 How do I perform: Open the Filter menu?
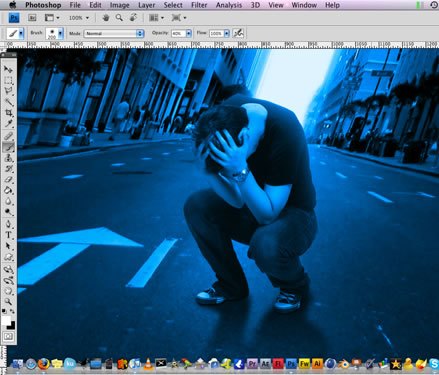199,5
